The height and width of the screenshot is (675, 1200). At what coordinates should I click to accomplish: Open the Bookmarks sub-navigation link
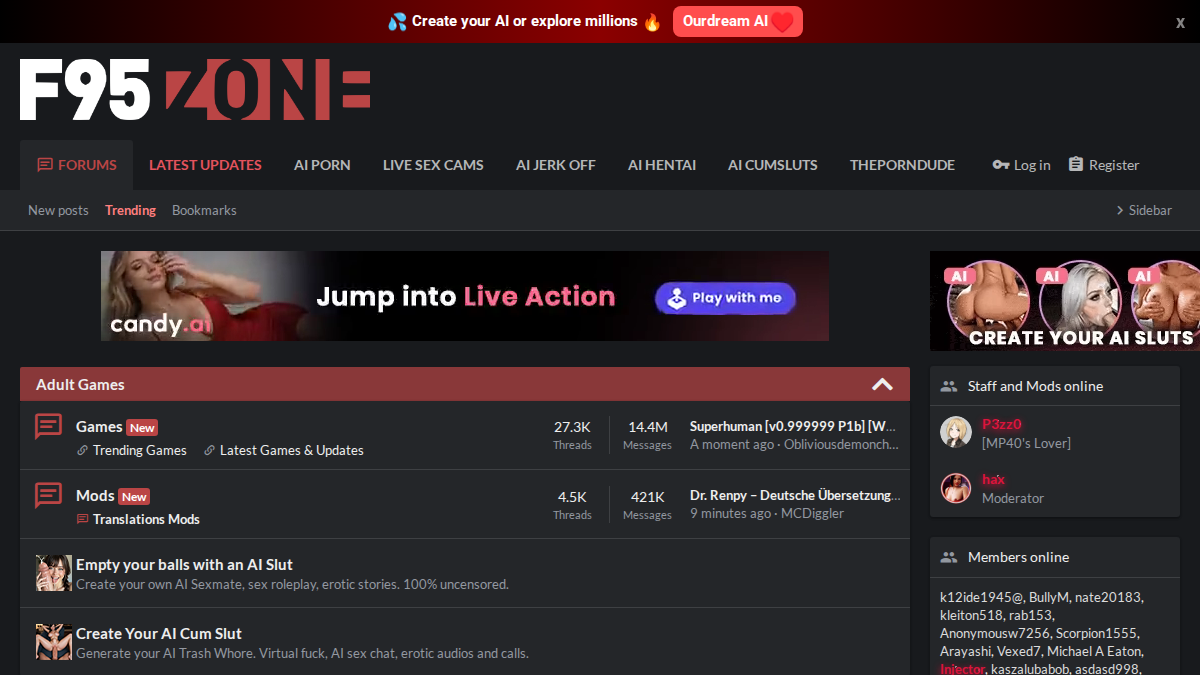point(204,210)
